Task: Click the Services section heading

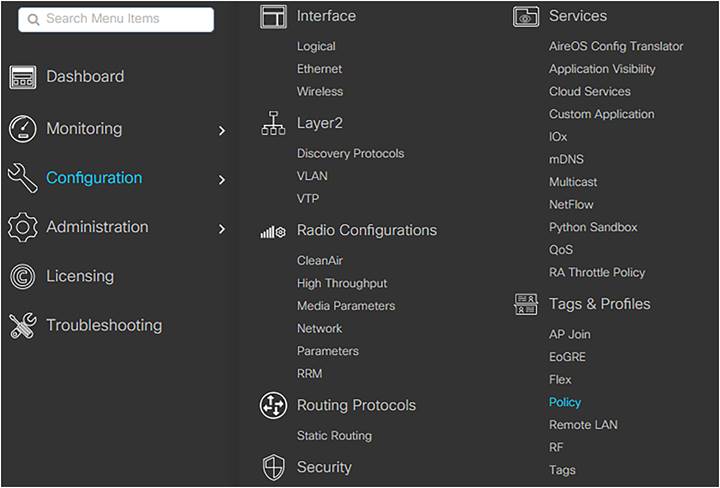Action: tap(578, 16)
